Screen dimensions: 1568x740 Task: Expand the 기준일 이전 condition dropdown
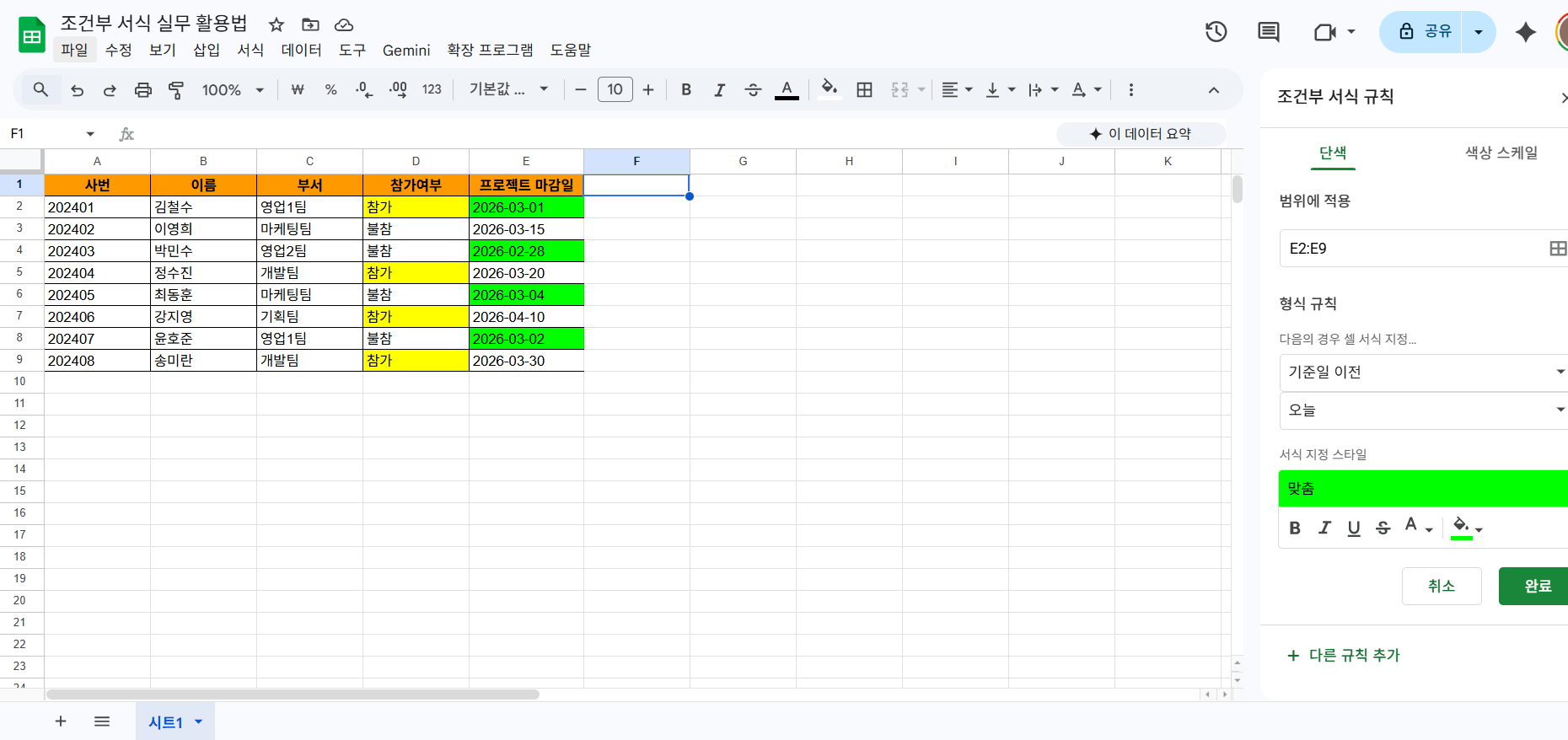1423,373
